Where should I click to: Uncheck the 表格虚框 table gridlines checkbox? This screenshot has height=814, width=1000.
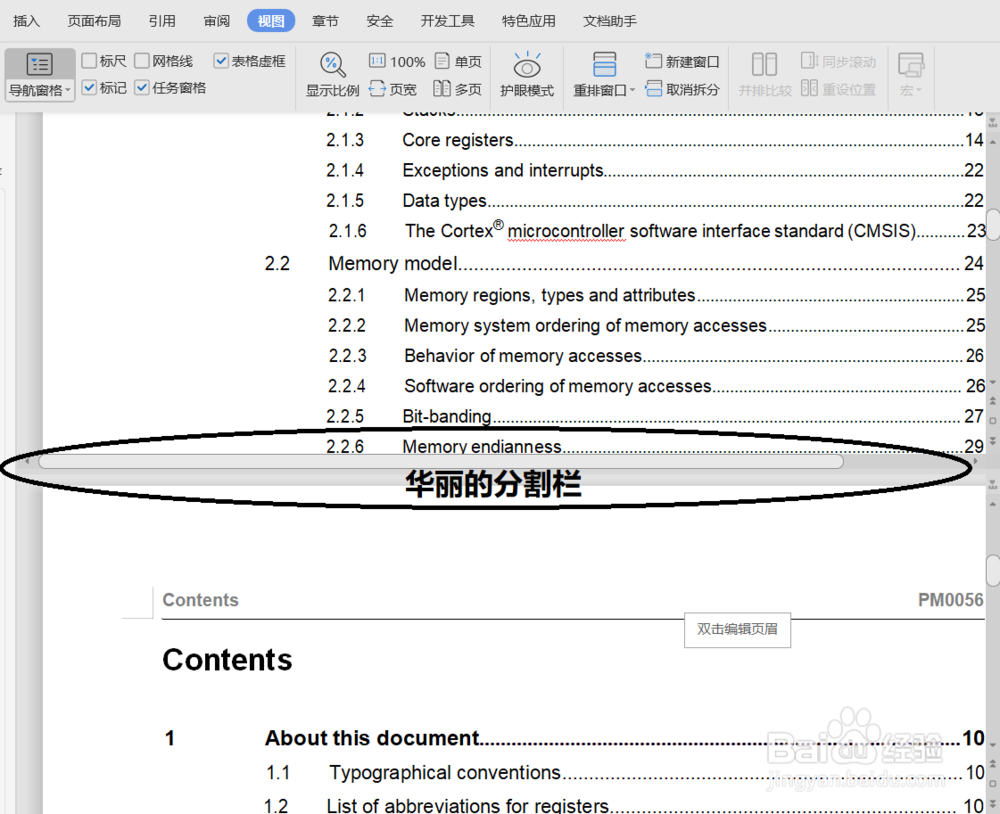(221, 61)
